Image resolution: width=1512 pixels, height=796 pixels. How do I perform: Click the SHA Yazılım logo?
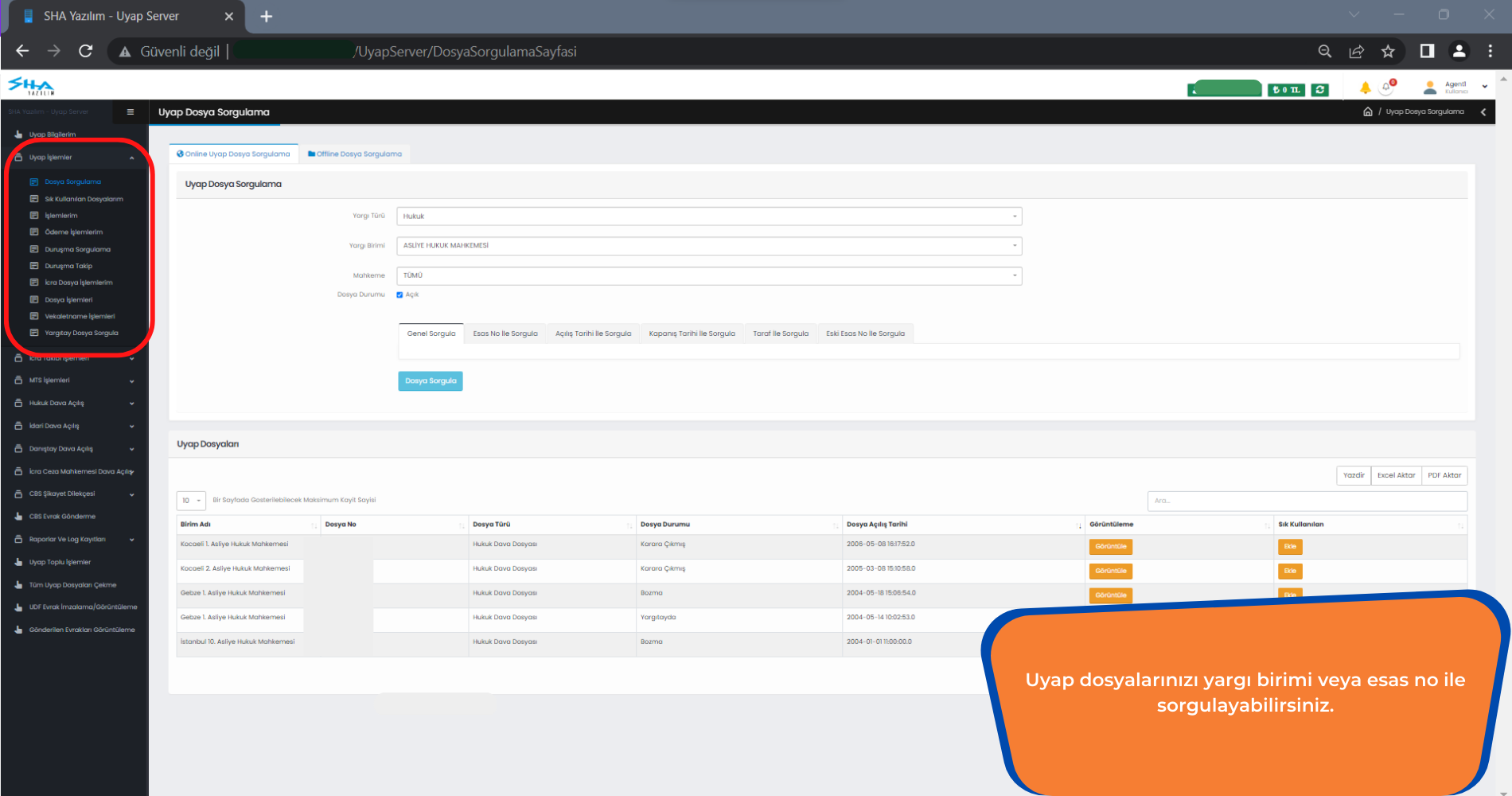click(31, 86)
